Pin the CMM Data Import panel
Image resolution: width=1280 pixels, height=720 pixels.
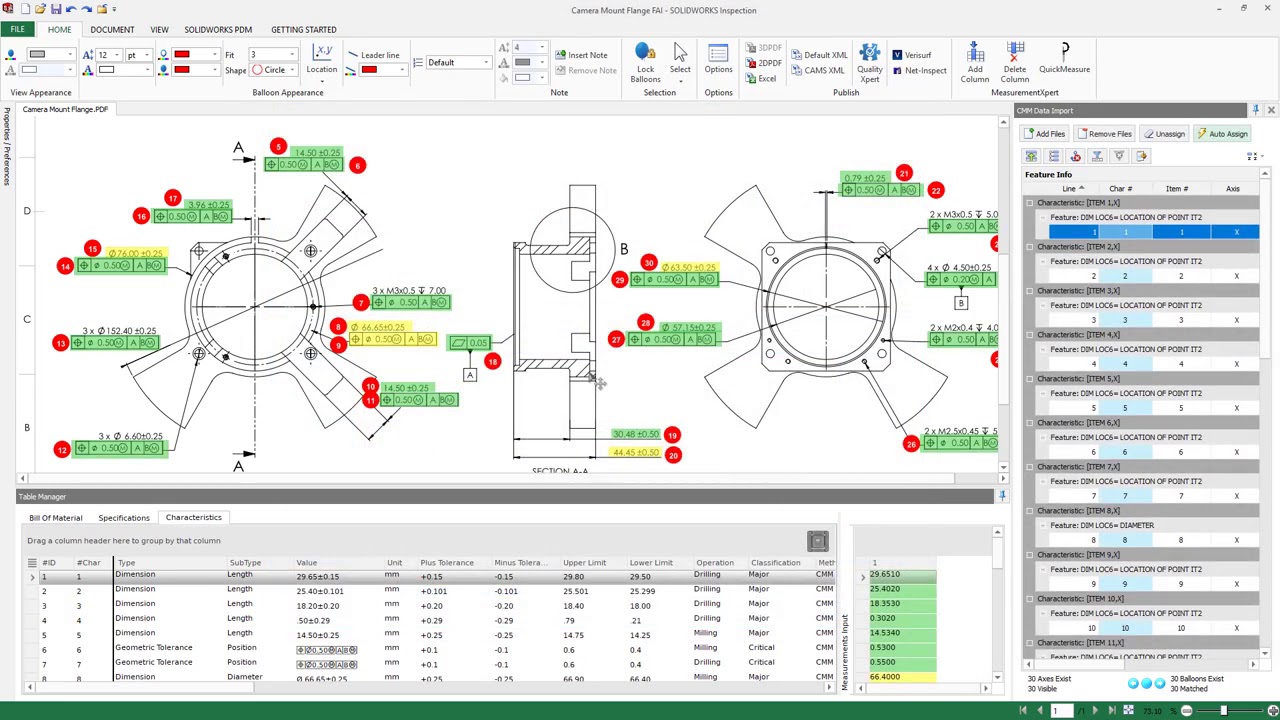tap(1256, 110)
